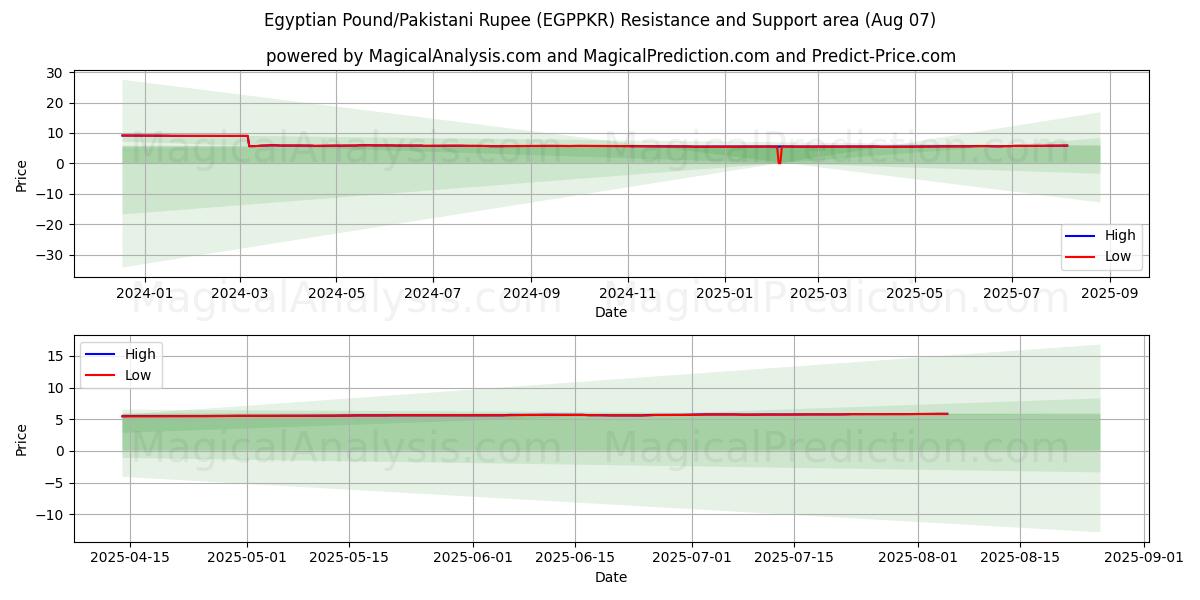The image size is (1200, 600).
Task: Click the '2024-01' date tick label
Action: pyautogui.click(x=145, y=294)
